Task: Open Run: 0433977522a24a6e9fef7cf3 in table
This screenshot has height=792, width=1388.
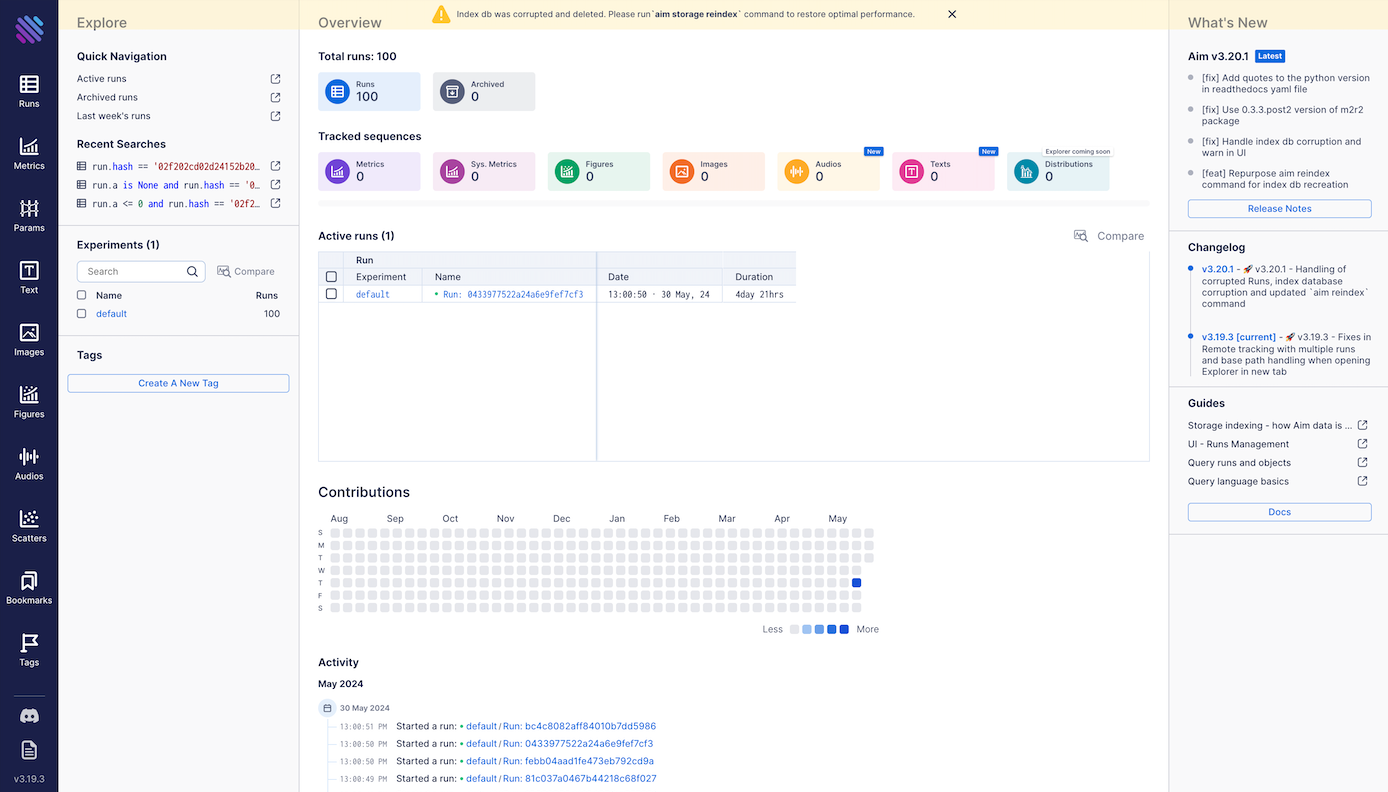Action: tap(512, 294)
